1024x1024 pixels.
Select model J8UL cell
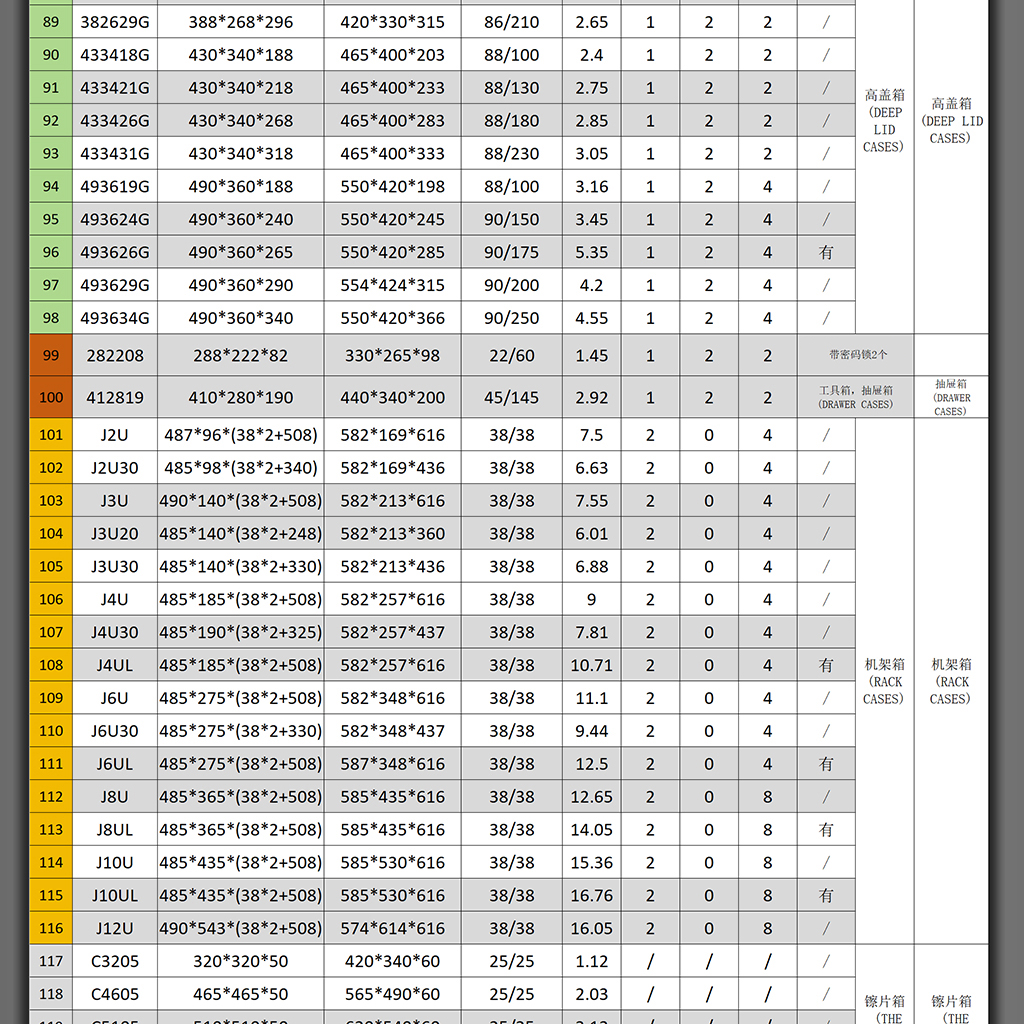click(x=114, y=829)
